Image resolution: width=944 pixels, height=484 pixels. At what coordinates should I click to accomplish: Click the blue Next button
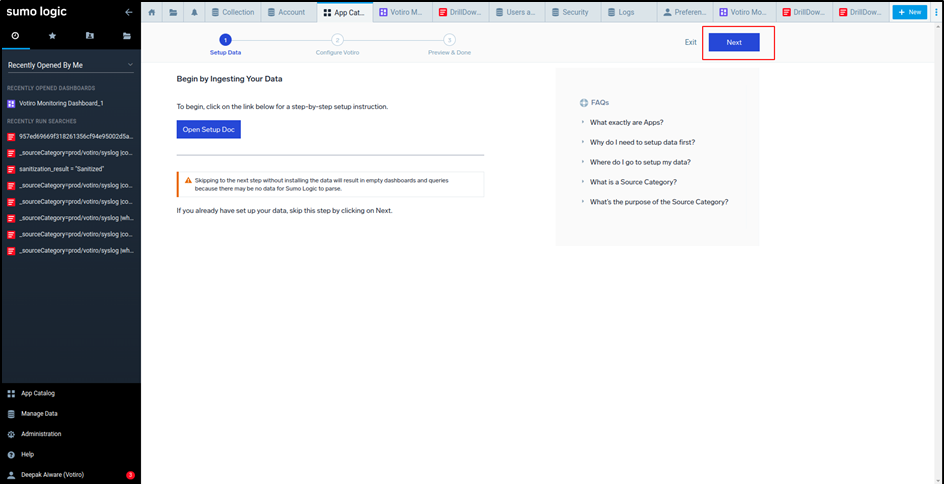coord(734,42)
